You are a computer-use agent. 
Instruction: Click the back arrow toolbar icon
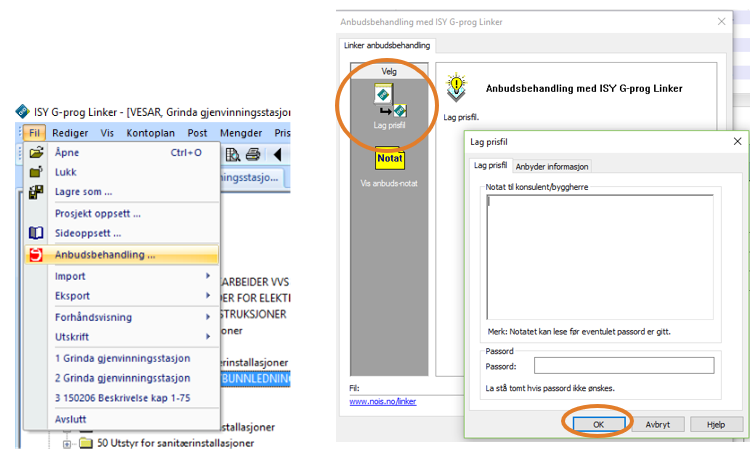[277, 154]
